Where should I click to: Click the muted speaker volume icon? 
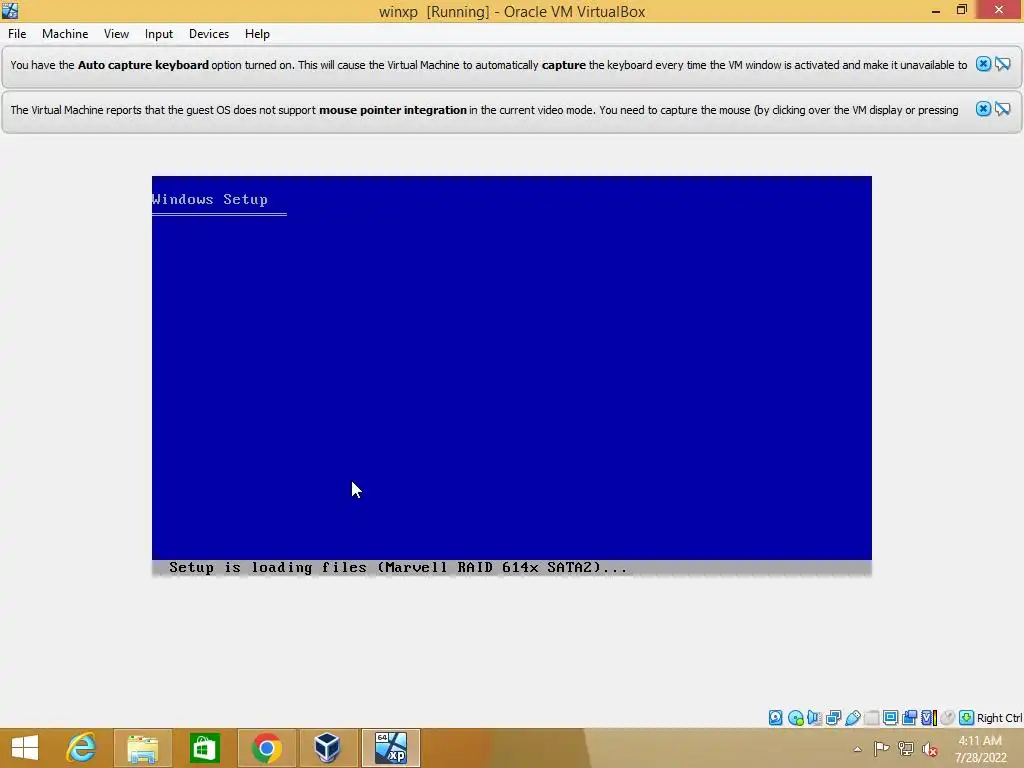pyautogui.click(x=930, y=749)
